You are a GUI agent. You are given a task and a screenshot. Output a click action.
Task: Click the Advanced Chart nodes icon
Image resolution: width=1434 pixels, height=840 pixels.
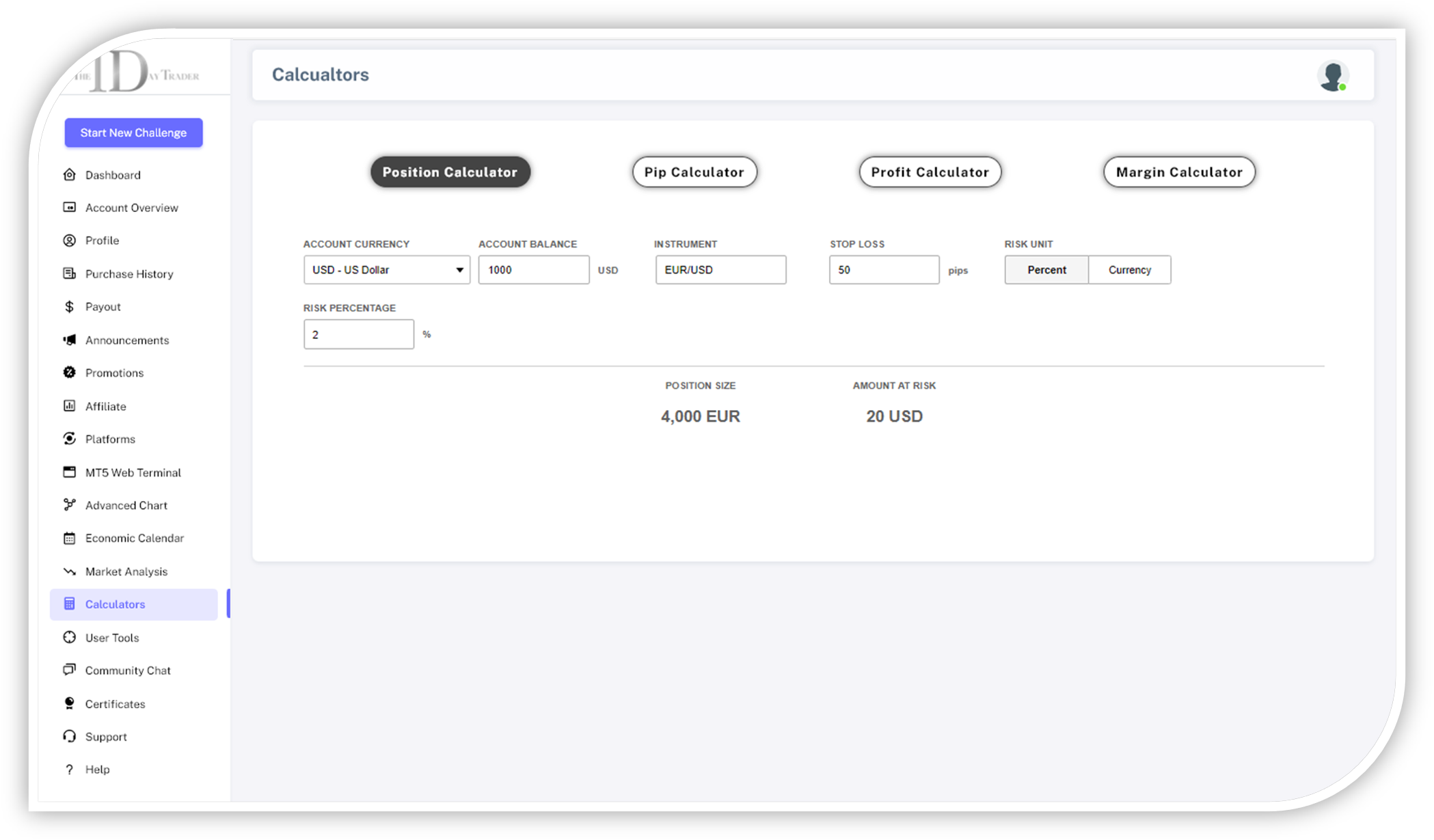[69, 505]
